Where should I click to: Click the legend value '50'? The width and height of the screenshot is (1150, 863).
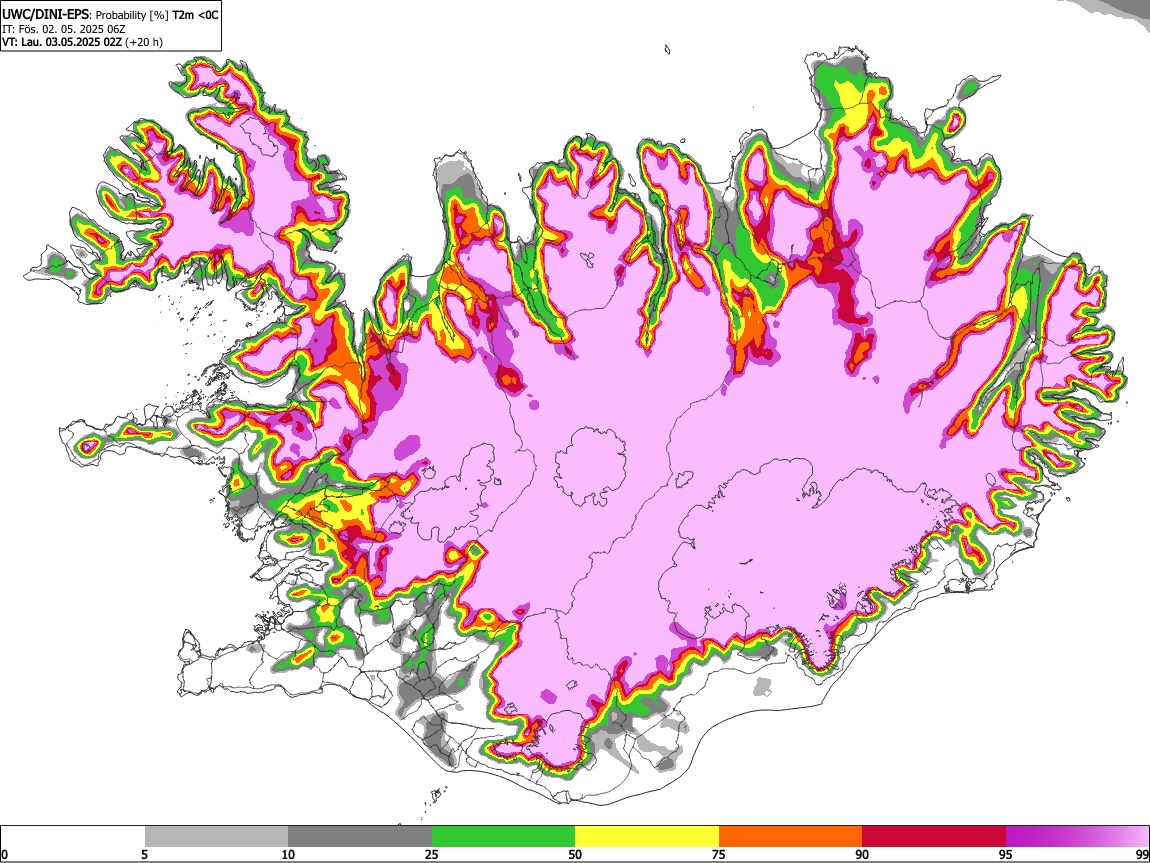point(575,855)
